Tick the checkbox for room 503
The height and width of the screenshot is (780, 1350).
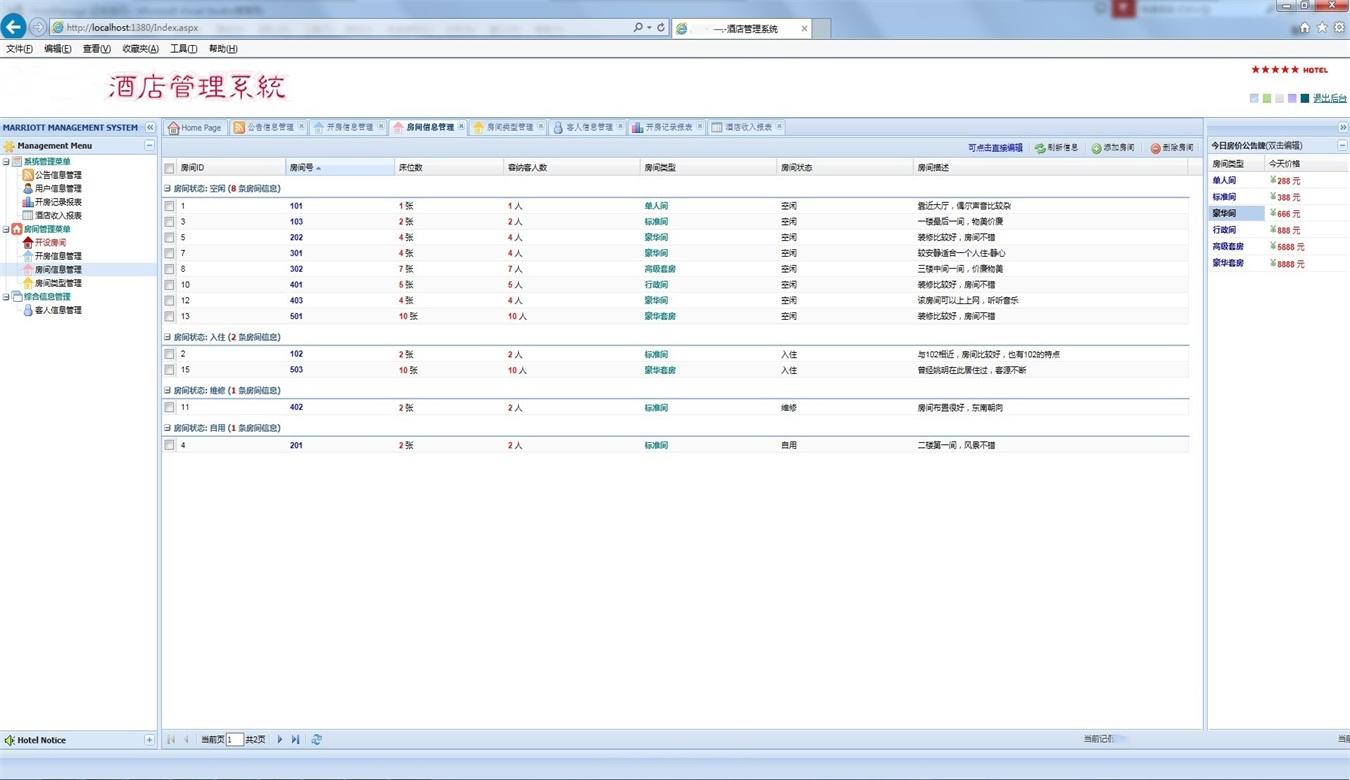170,370
